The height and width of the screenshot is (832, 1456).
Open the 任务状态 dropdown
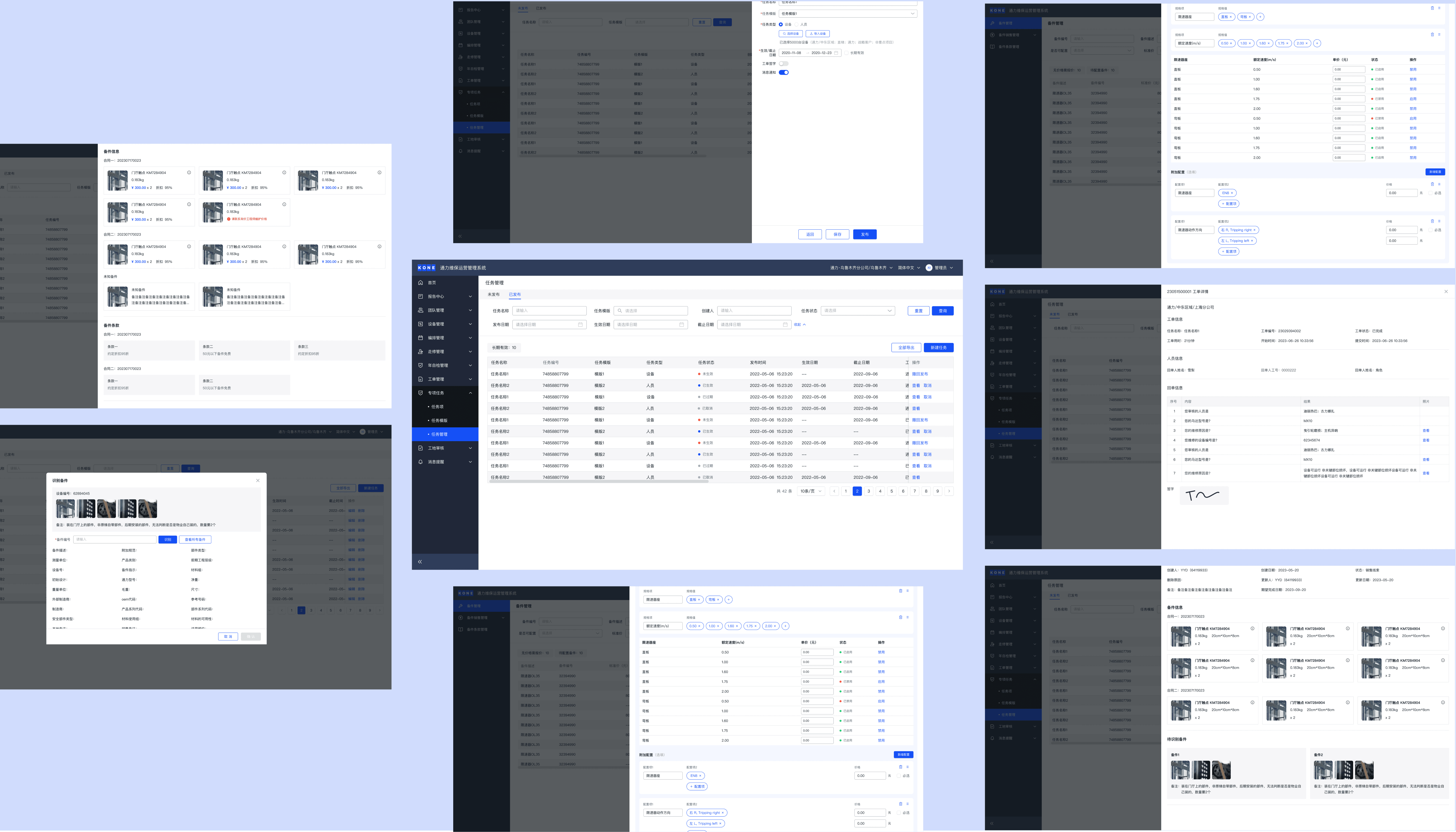coord(858,311)
